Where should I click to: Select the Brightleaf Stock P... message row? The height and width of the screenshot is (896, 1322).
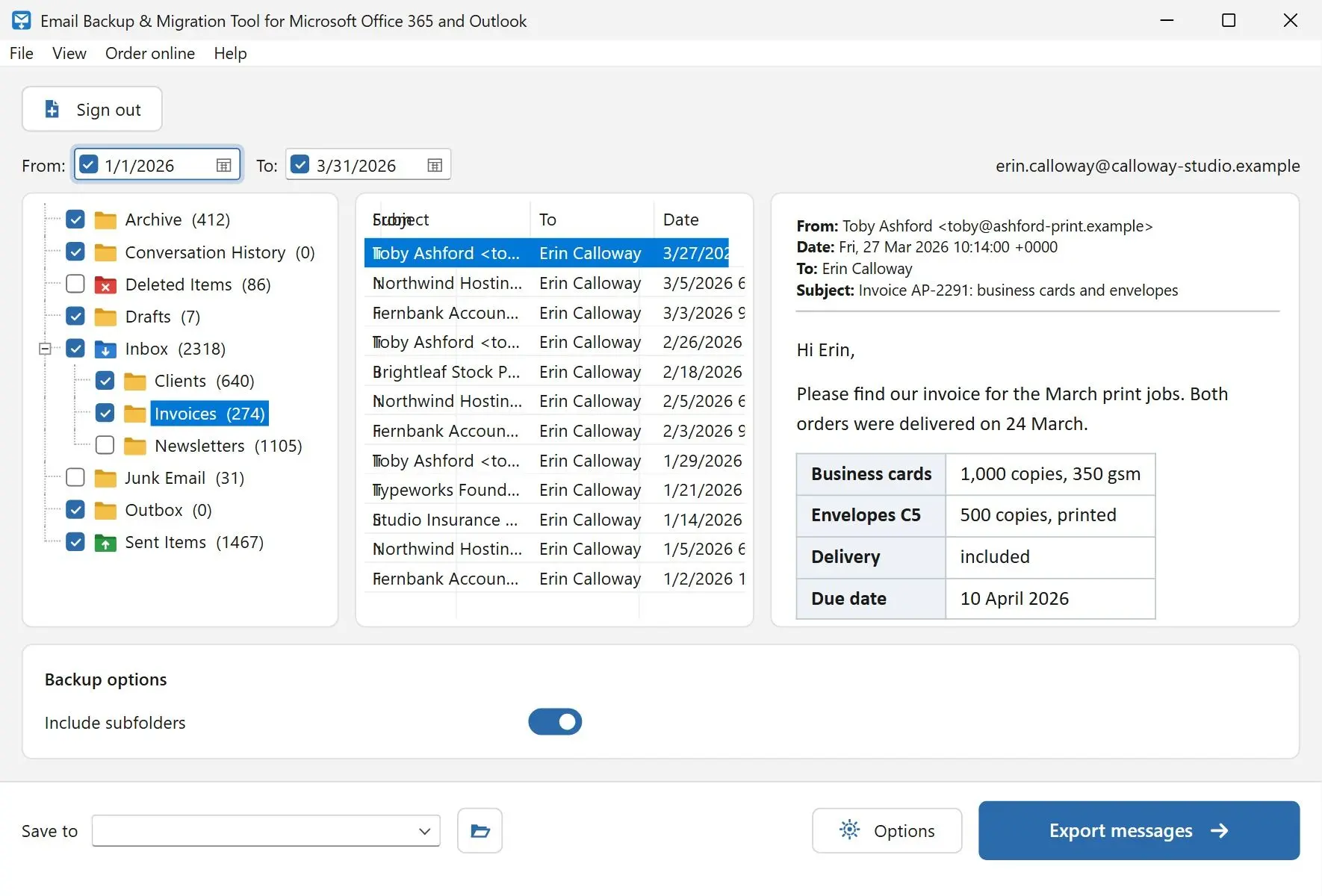(x=554, y=372)
